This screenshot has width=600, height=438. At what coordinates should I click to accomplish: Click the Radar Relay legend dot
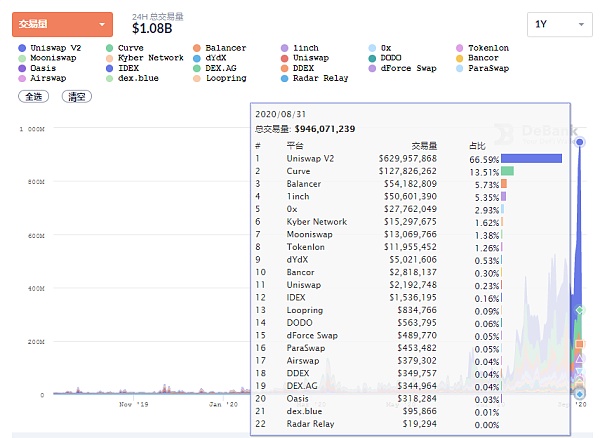tap(285, 77)
